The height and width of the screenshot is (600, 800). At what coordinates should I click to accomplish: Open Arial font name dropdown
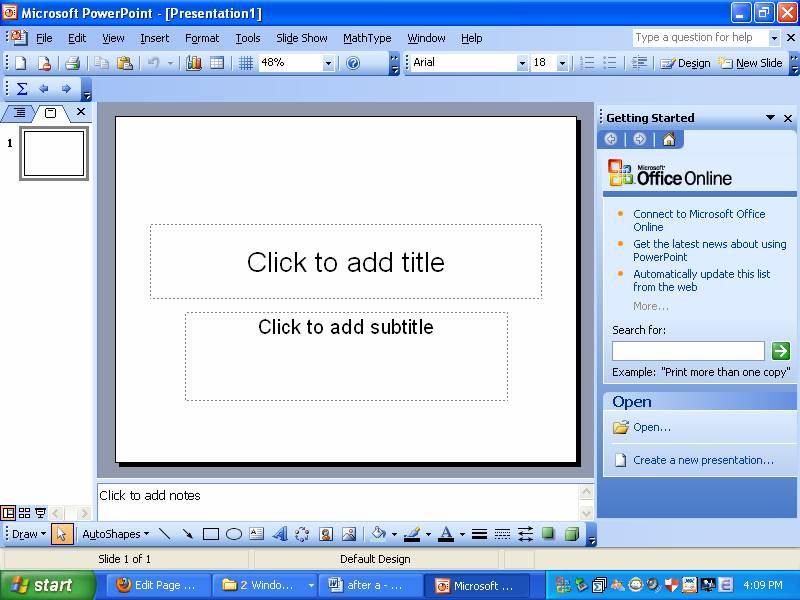522,63
